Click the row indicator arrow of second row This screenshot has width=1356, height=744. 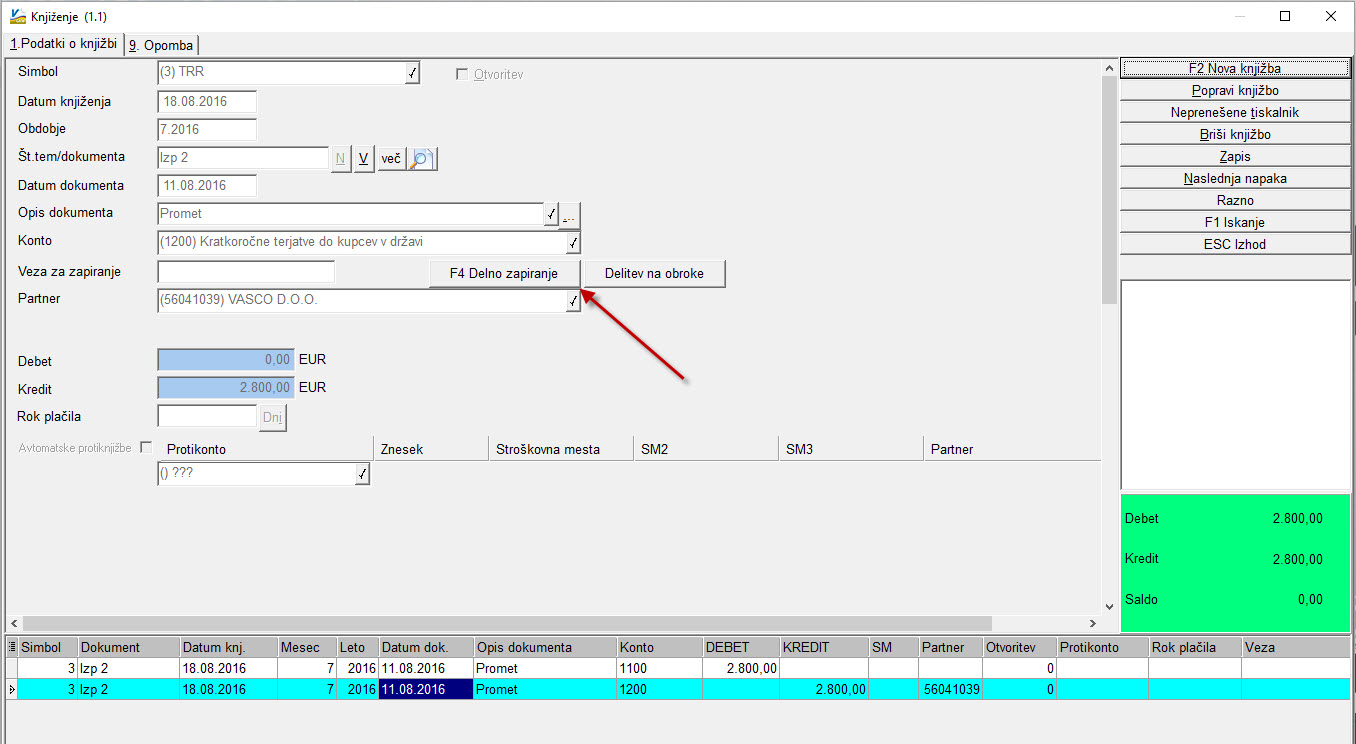[11, 689]
